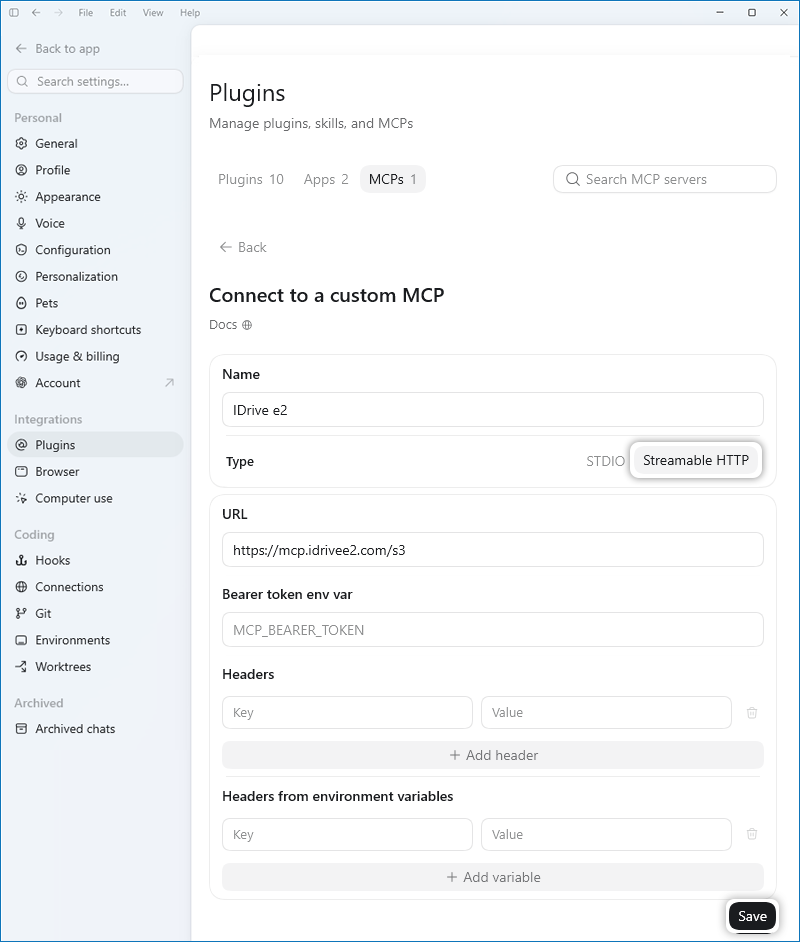Open Hooks anchor icon
Viewport: 800px width, 943px height.
pyautogui.click(x=22, y=561)
